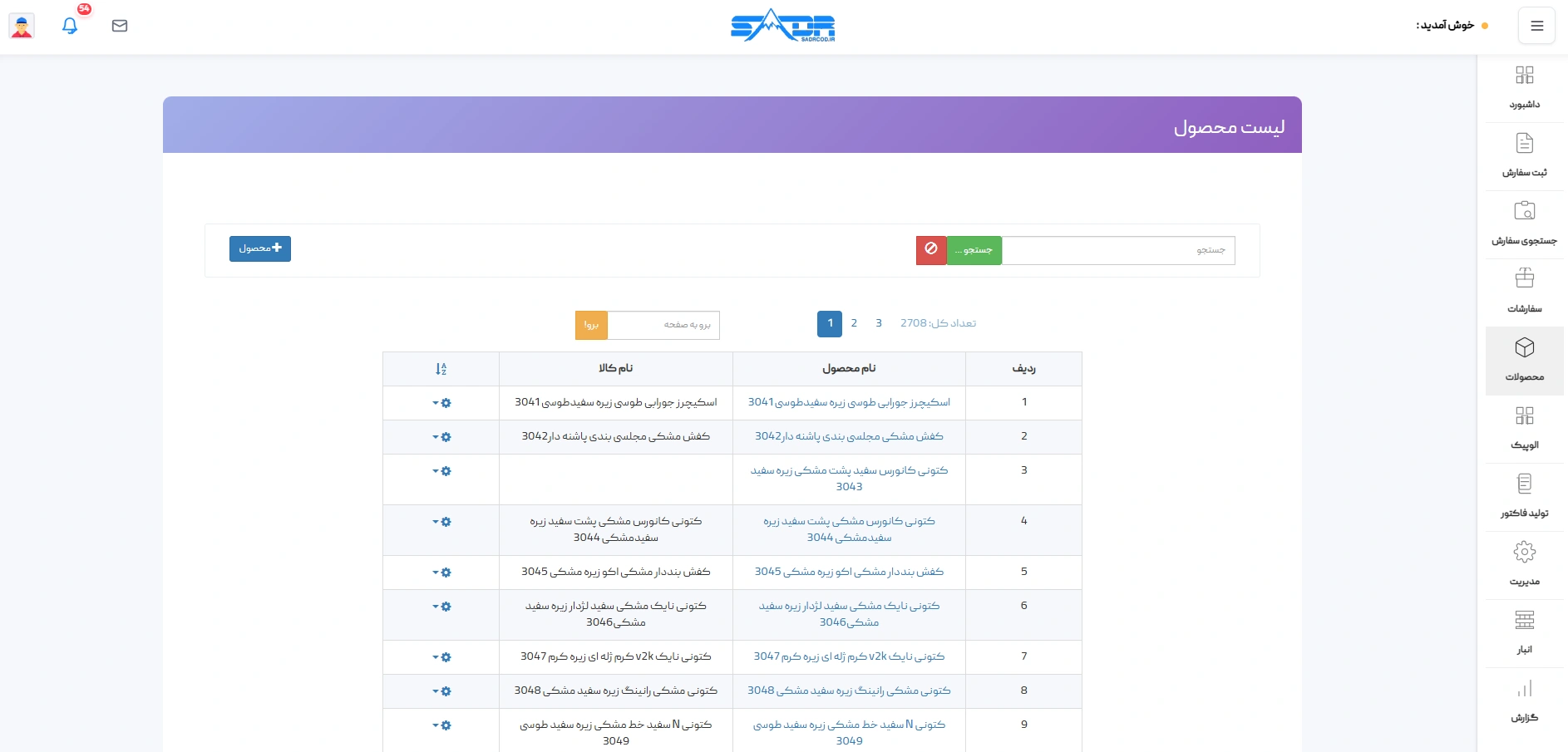Expand the gear menu on row 5

pos(441,572)
